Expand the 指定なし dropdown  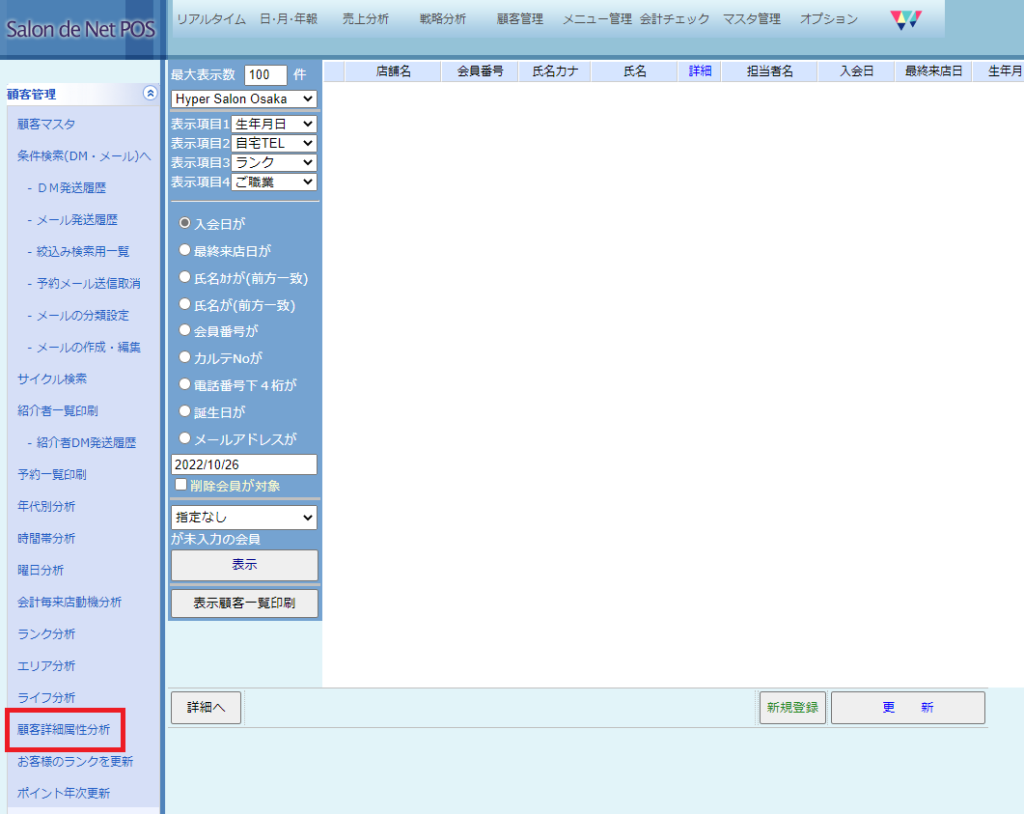pyautogui.click(x=244, y=518)
